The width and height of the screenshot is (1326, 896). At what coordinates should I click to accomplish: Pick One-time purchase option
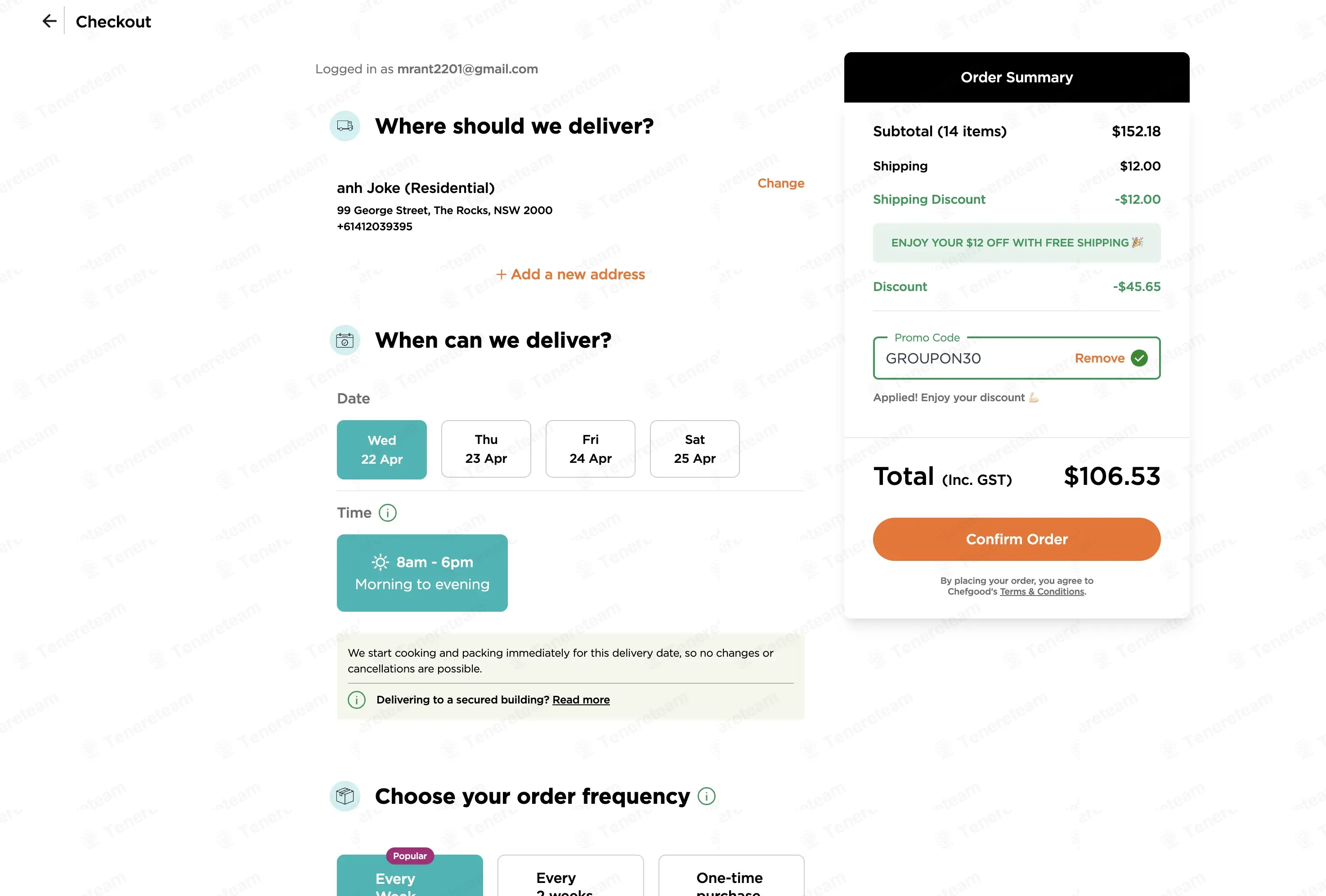(x=731, y=876)
